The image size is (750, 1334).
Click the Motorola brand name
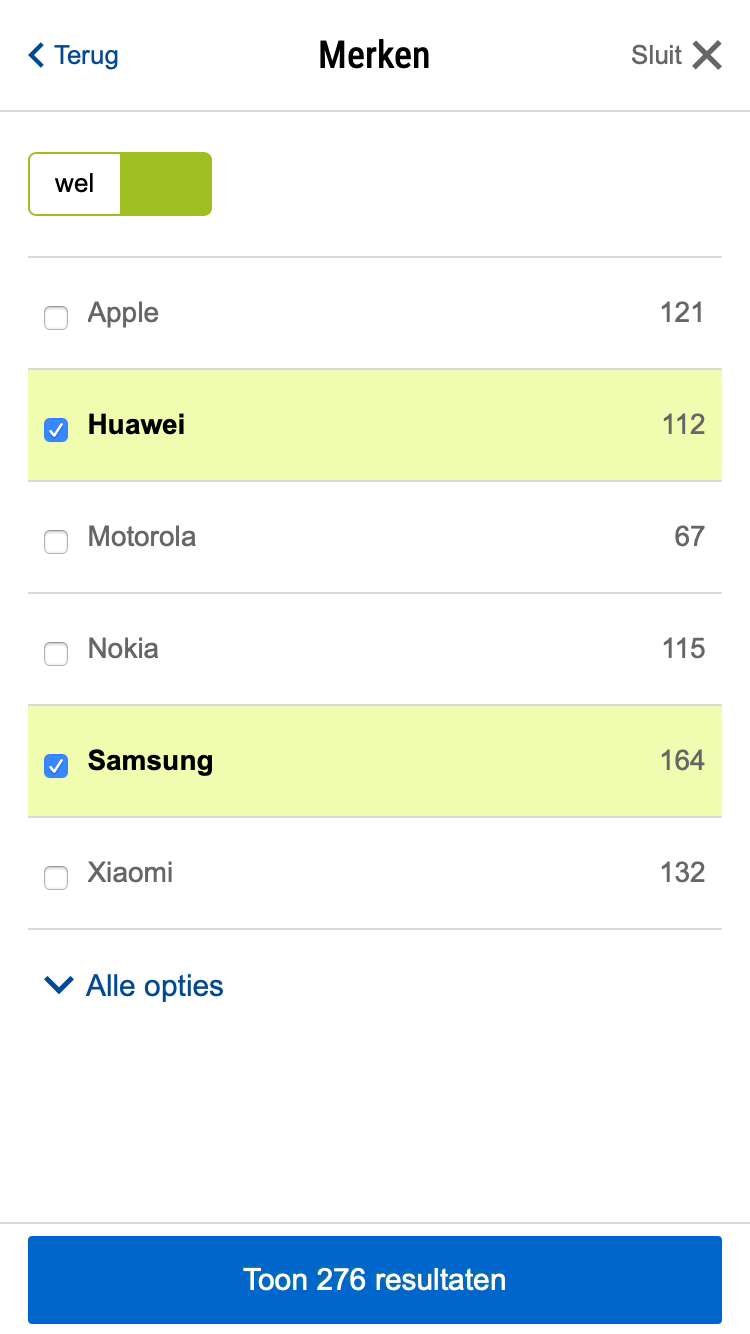pos(142,537)
